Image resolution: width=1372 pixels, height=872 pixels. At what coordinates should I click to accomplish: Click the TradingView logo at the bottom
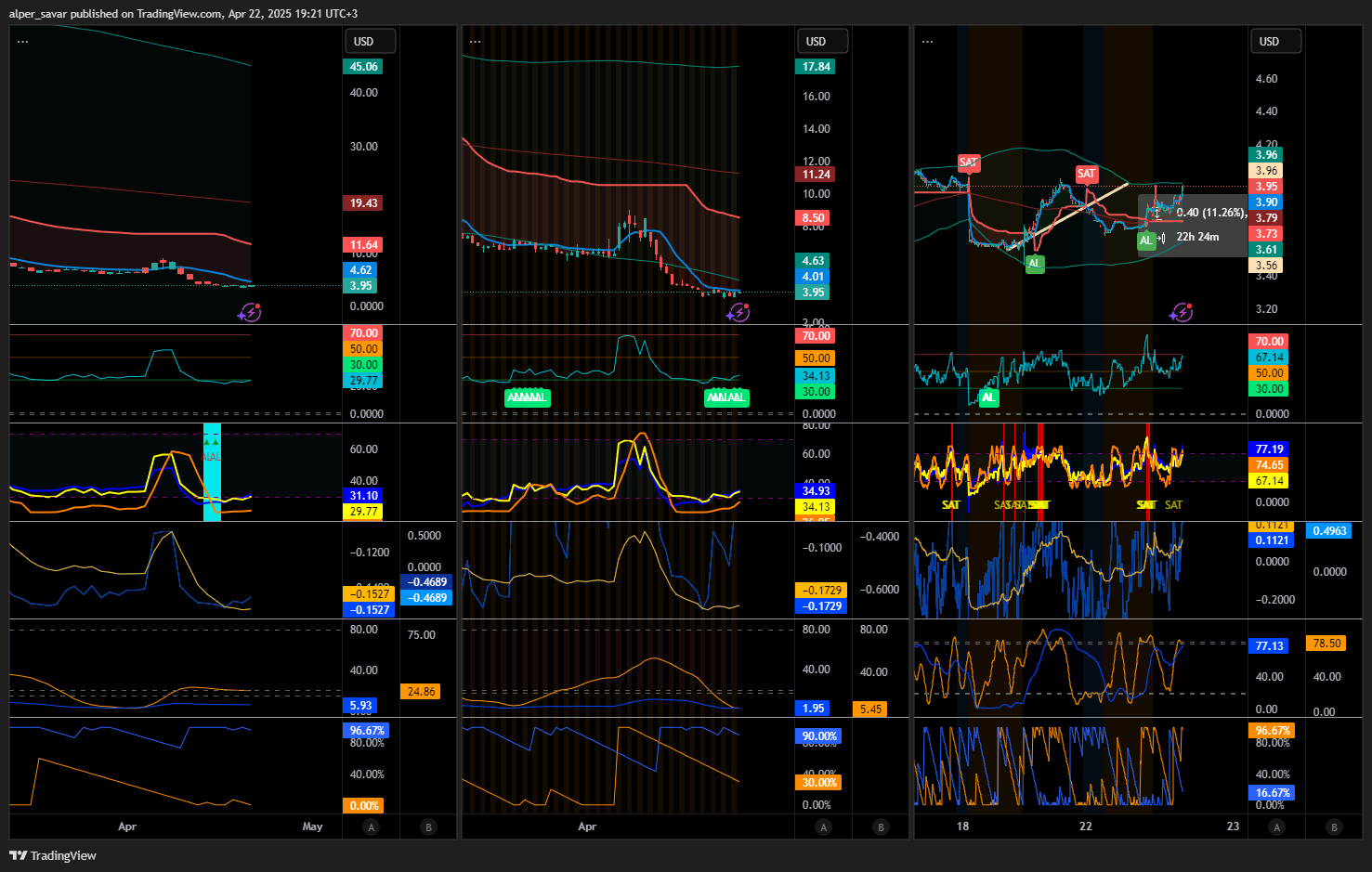coord(53,855)
